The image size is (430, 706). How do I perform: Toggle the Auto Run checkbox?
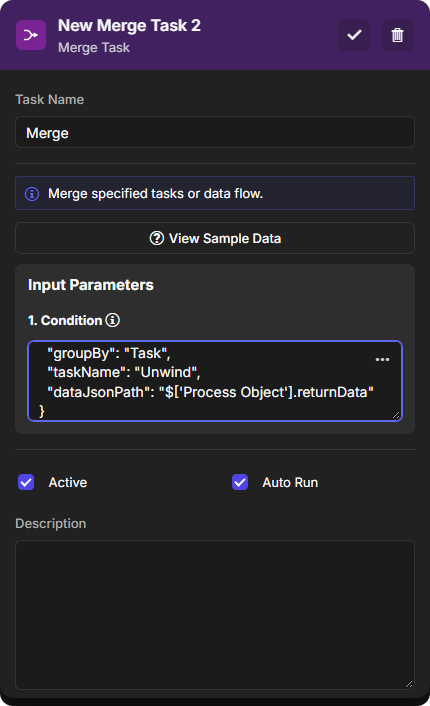[240, 482]
